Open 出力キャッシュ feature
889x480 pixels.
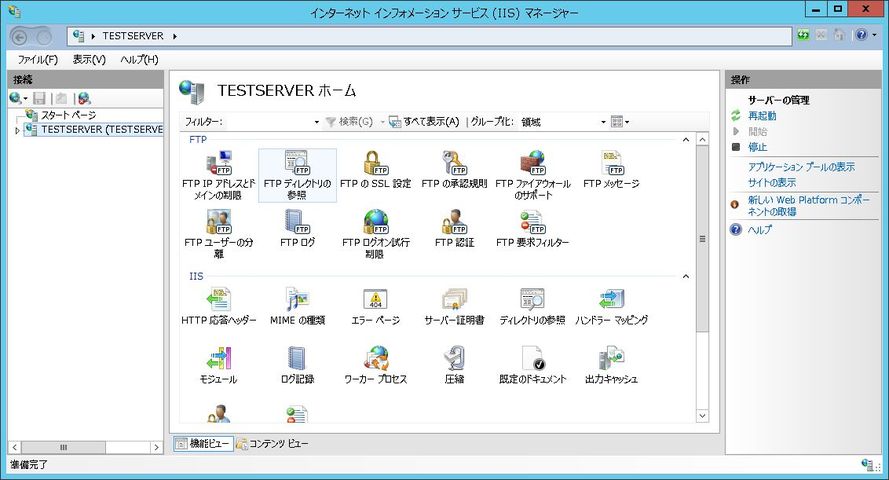[x=611, y=366]
